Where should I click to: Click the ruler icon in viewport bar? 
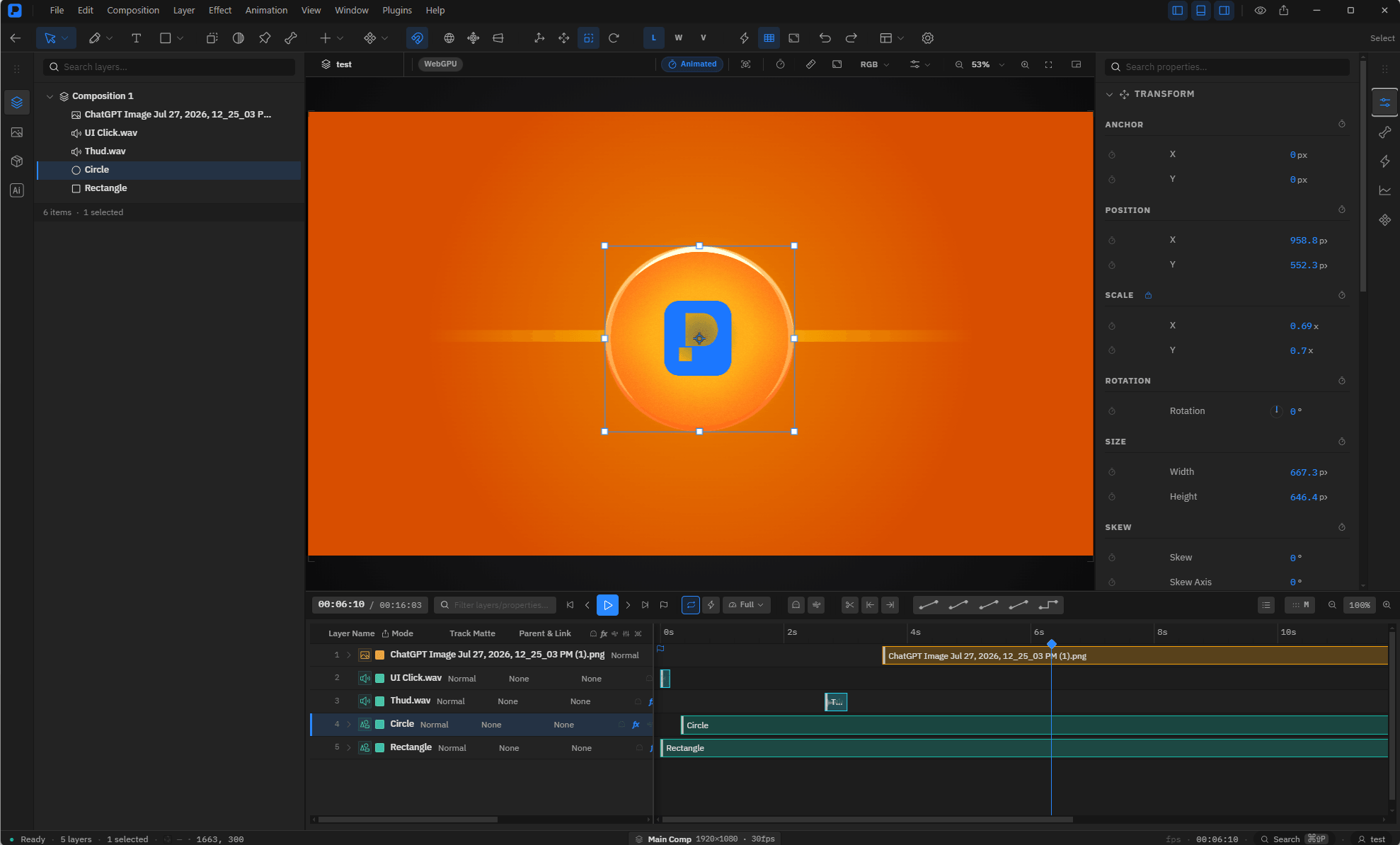tap(810, 64)
